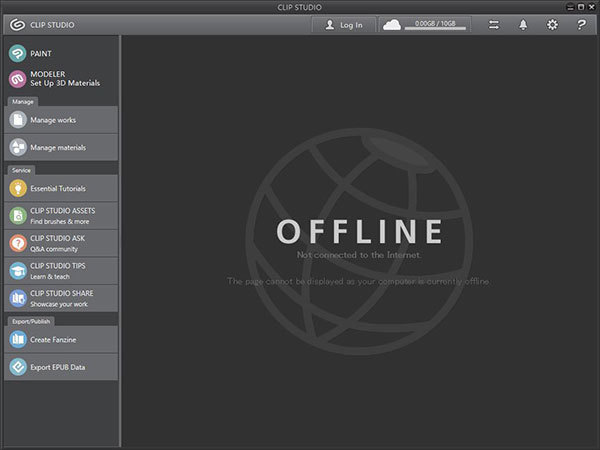The image size is (600, 450).
Task: Open notifications bell icon
Action: pos(523,24)
